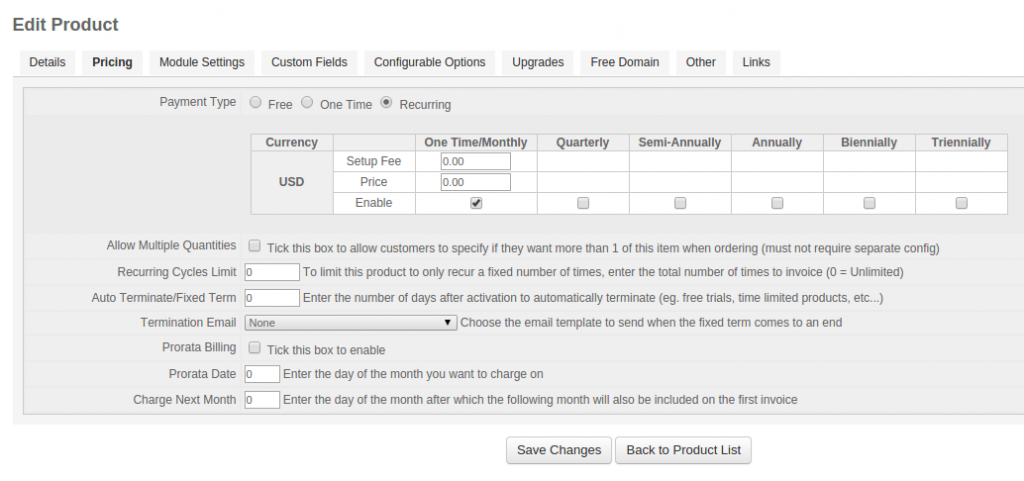The image size is (1024, 481).
Task: Uncheck the One Time/Monthly enable checkbox
Action: tap(476, 203)
